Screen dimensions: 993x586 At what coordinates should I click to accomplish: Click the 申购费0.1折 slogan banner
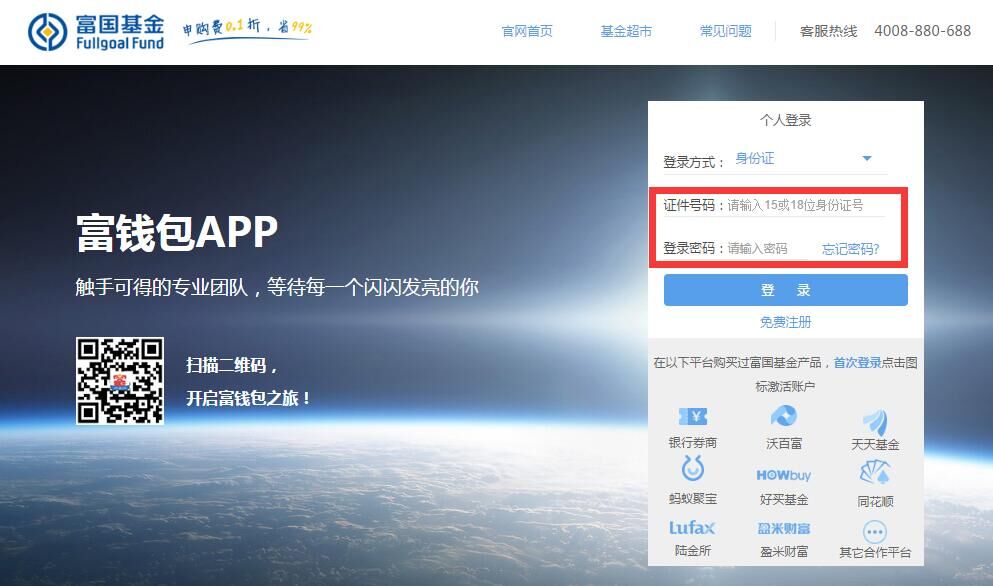(248, 30)
